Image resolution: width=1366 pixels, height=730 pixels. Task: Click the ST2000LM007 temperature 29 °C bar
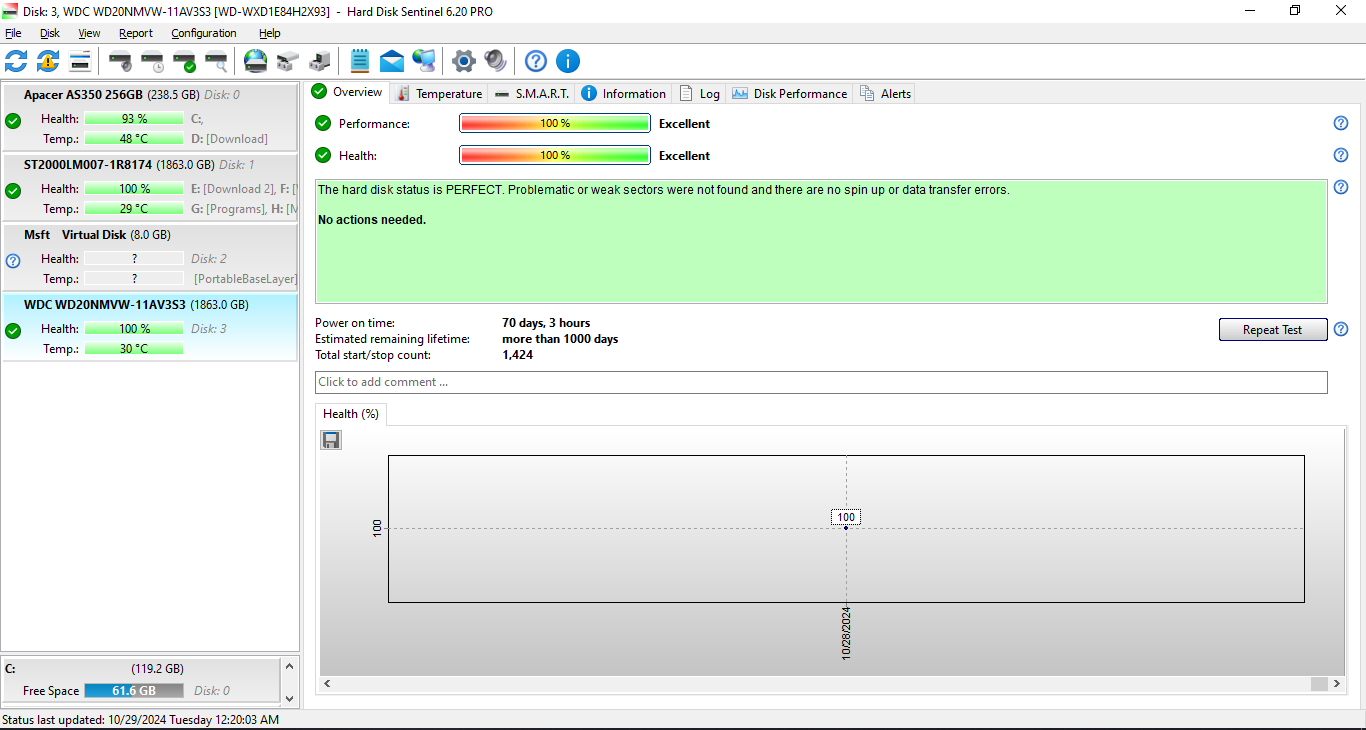click(134, 209)
